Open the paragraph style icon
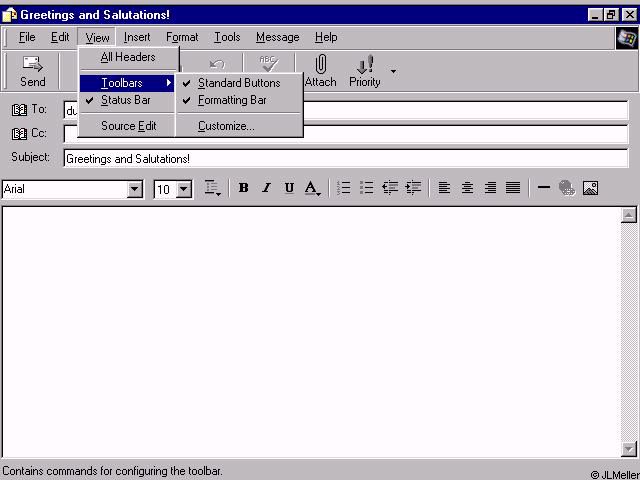640x480 pixels. pyautogui.click(x=212, y=188)
